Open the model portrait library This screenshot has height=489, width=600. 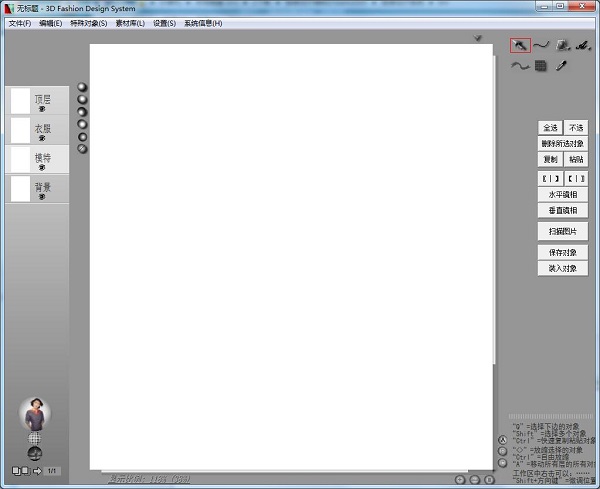[35, 414]
